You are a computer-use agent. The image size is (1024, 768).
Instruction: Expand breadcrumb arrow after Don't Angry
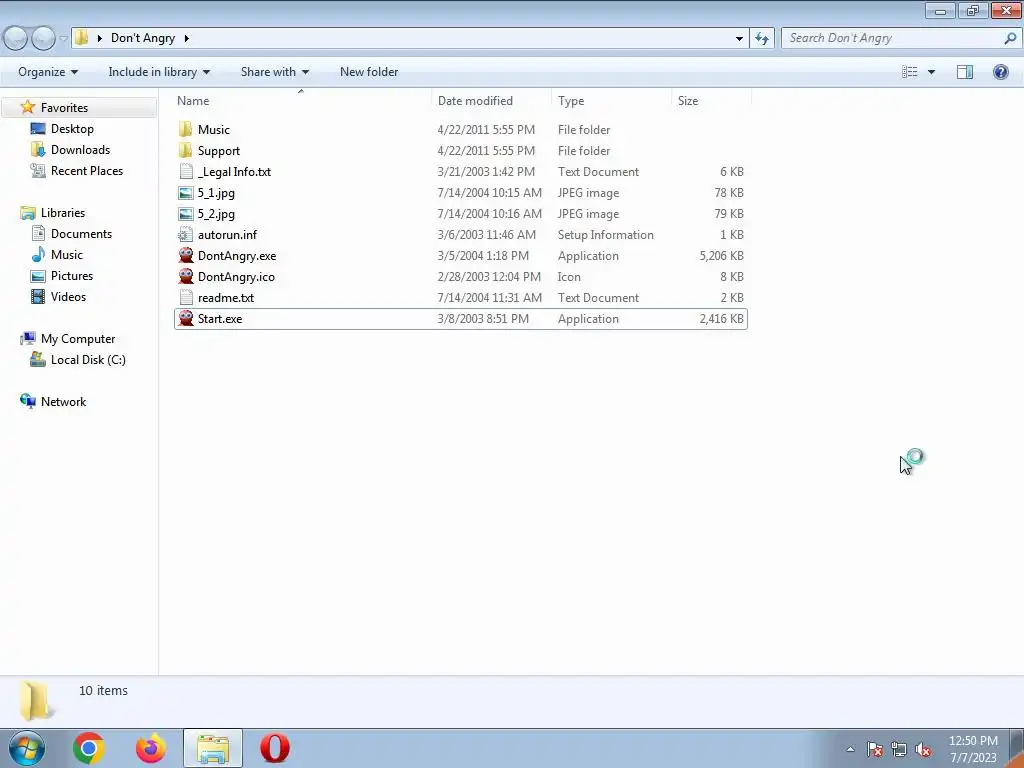(187, 39)
